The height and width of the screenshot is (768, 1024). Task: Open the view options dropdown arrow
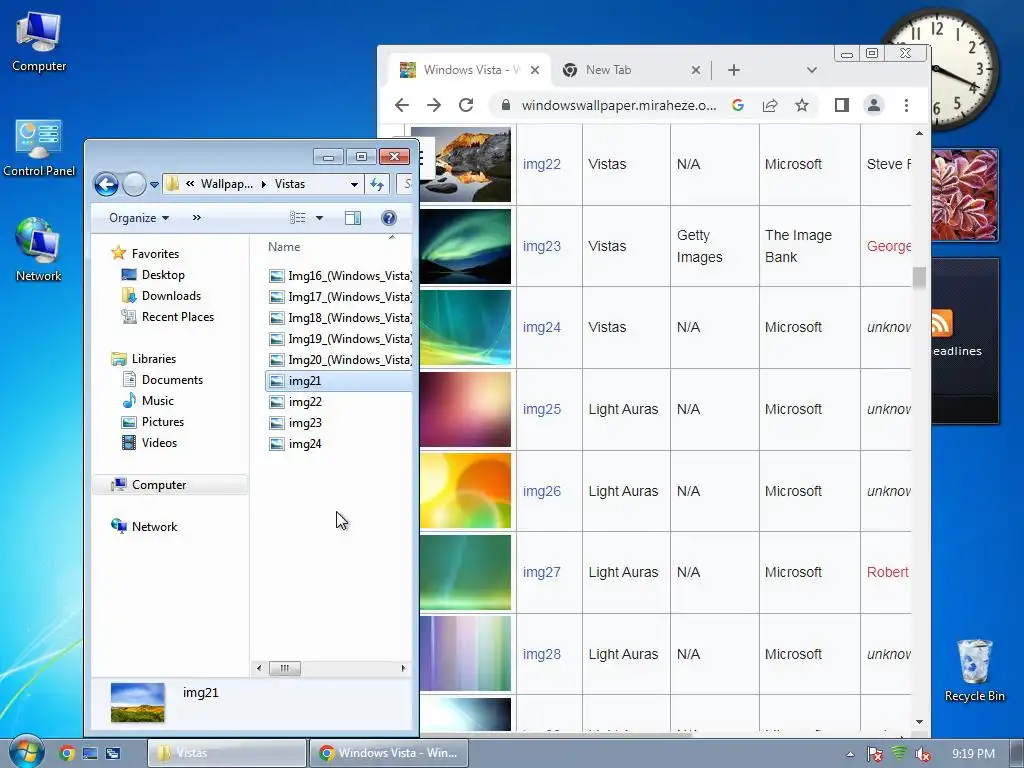(319, 218)
